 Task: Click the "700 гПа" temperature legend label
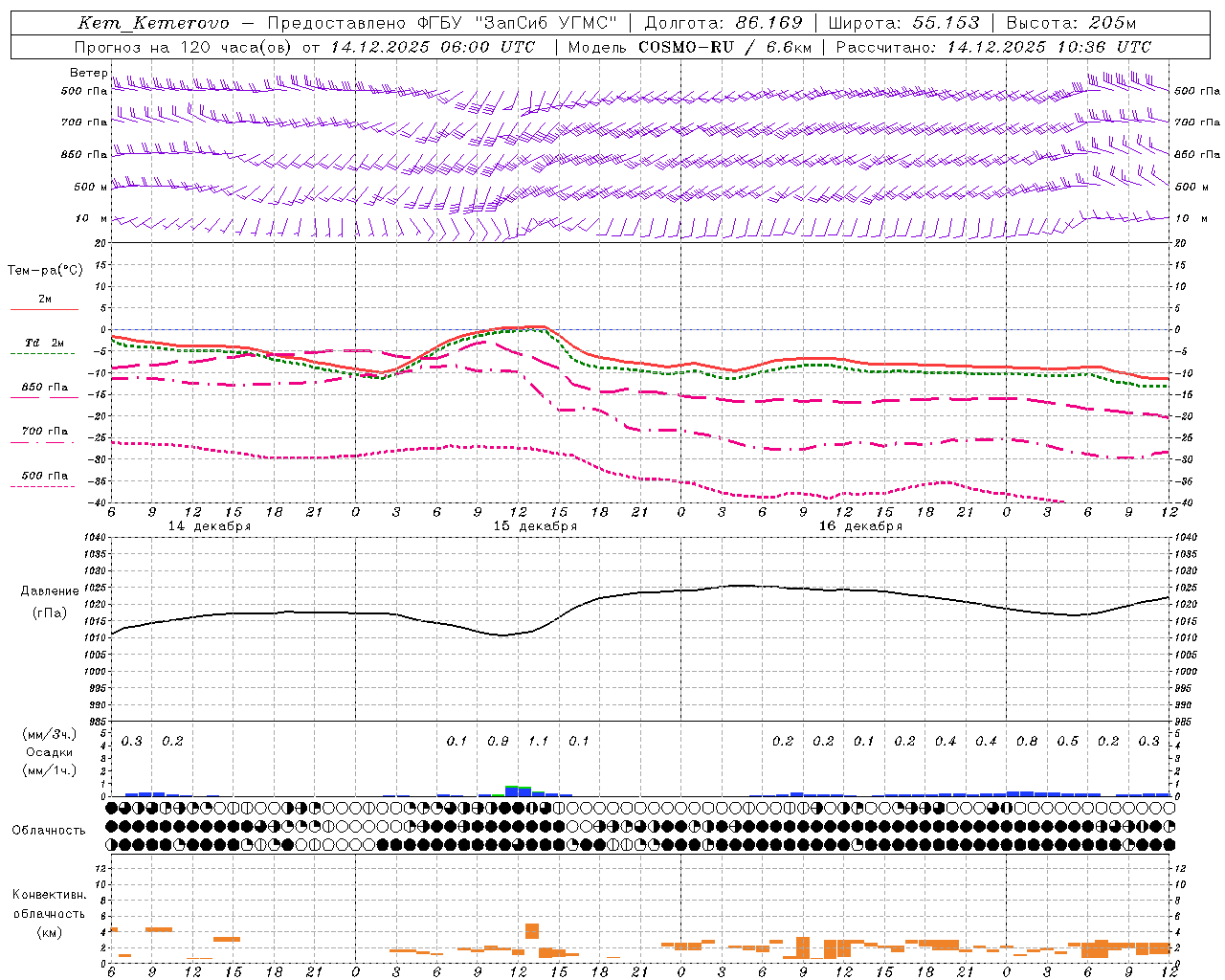(x=45, y=432)
